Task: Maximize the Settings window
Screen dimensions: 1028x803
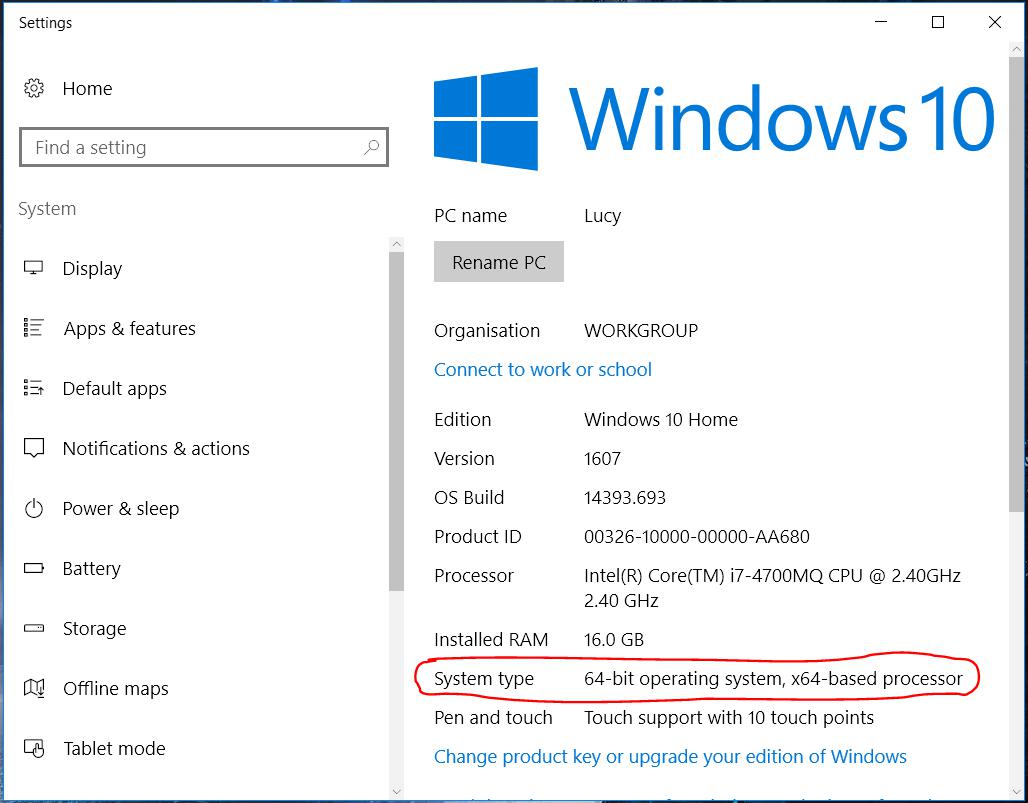Action: coord(938,22)
